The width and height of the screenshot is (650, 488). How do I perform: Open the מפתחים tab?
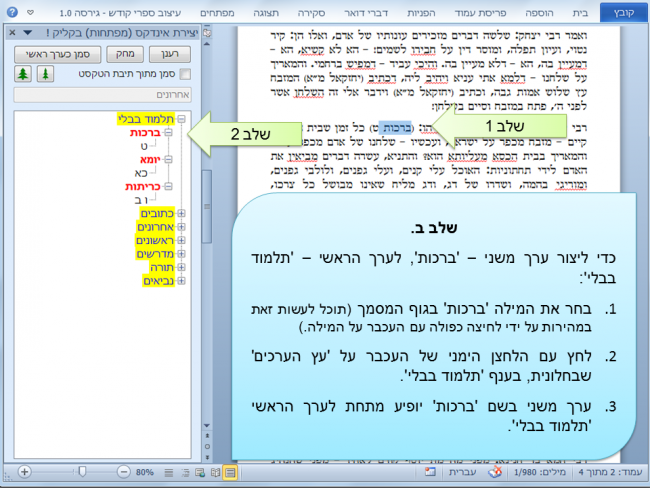click(x=217, y=13)
